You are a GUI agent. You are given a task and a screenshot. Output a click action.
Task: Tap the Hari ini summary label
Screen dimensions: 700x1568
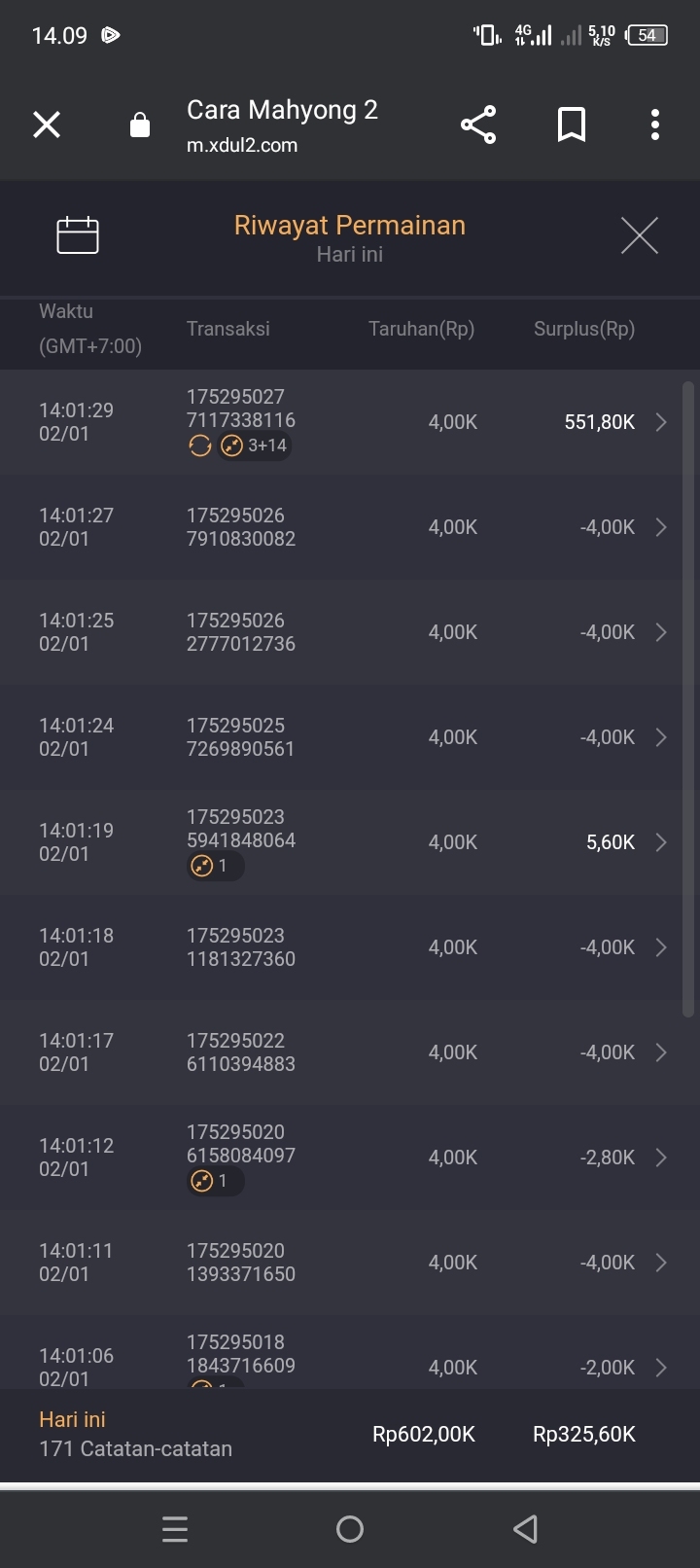[x=72, y=1419]
